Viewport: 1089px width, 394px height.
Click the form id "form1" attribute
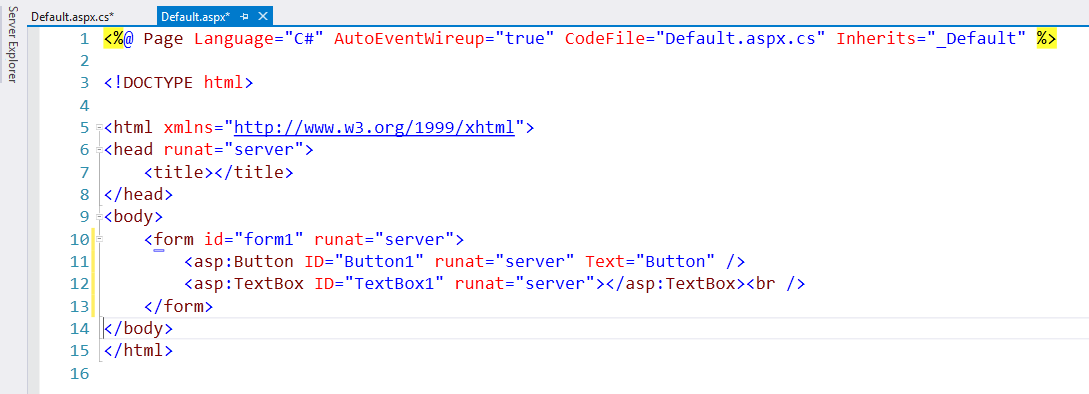point(254,239)
